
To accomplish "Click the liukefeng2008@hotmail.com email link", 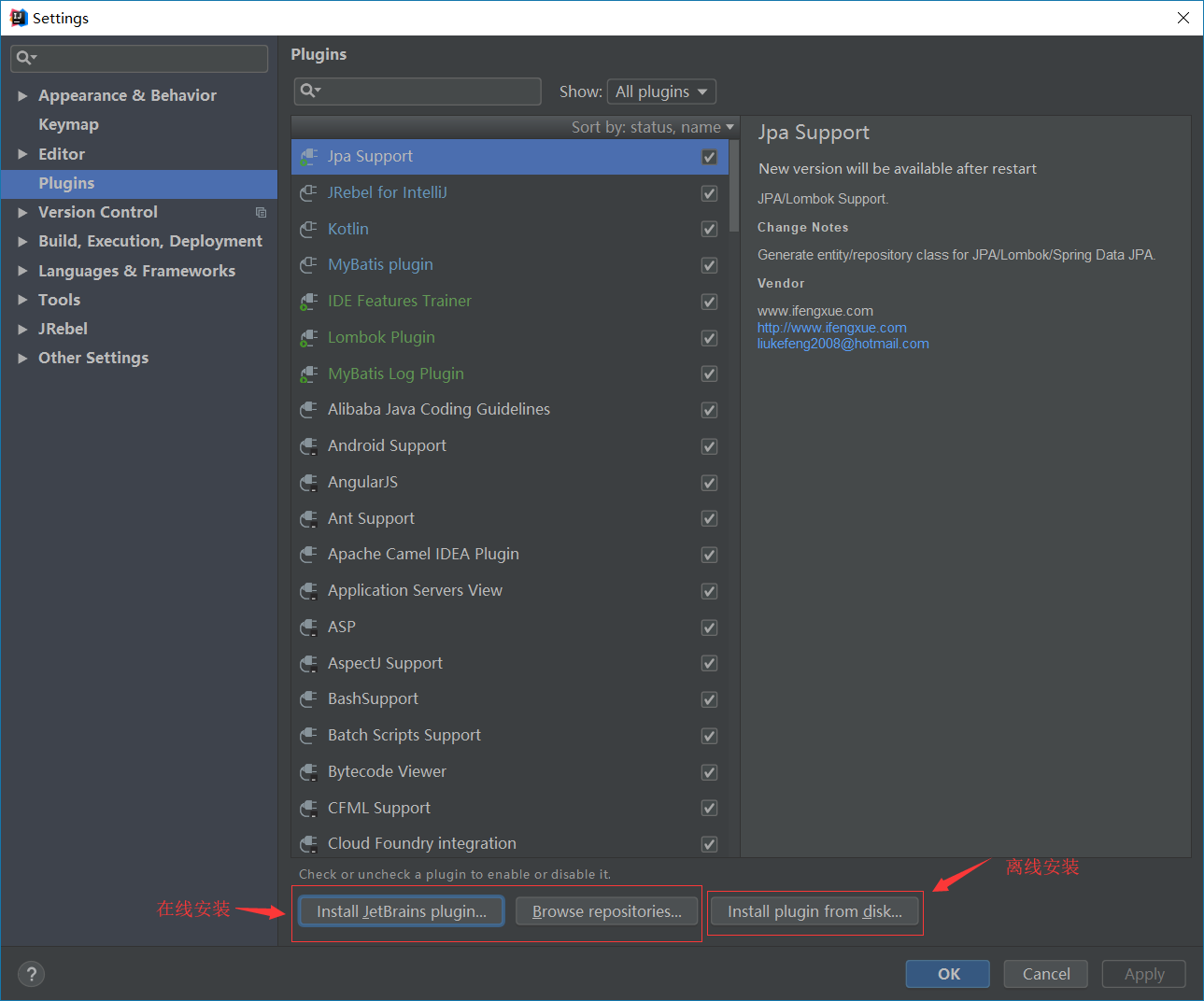I will pos(843,344).
